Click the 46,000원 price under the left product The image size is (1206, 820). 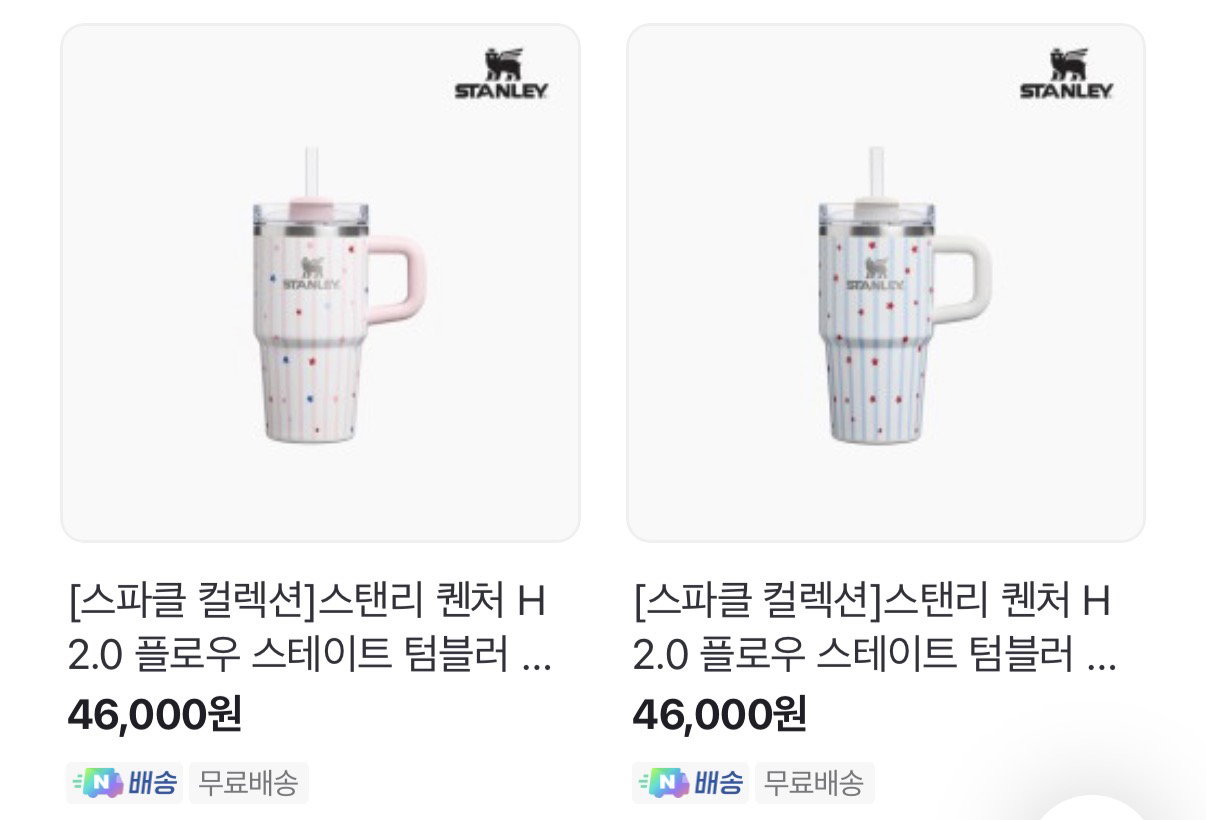154,714
